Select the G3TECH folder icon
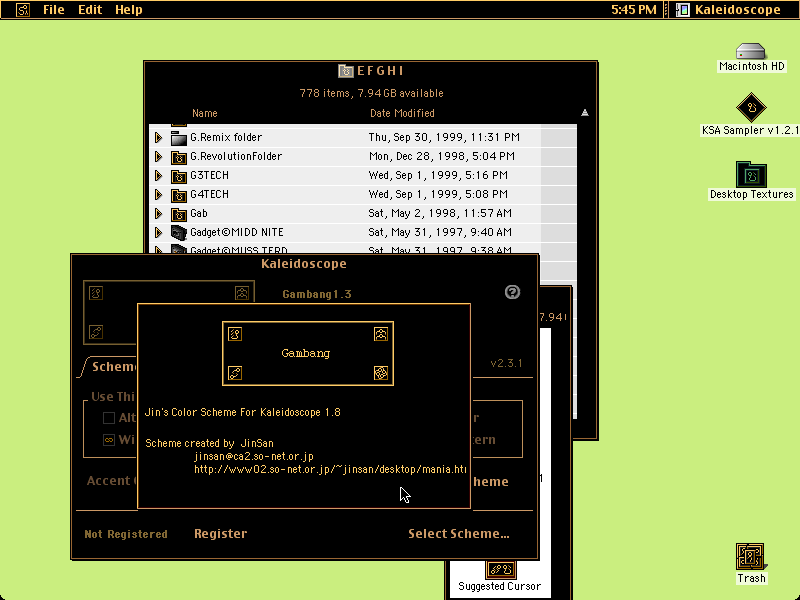Screen dimensions: 800x600 click(x=179, y=176)
